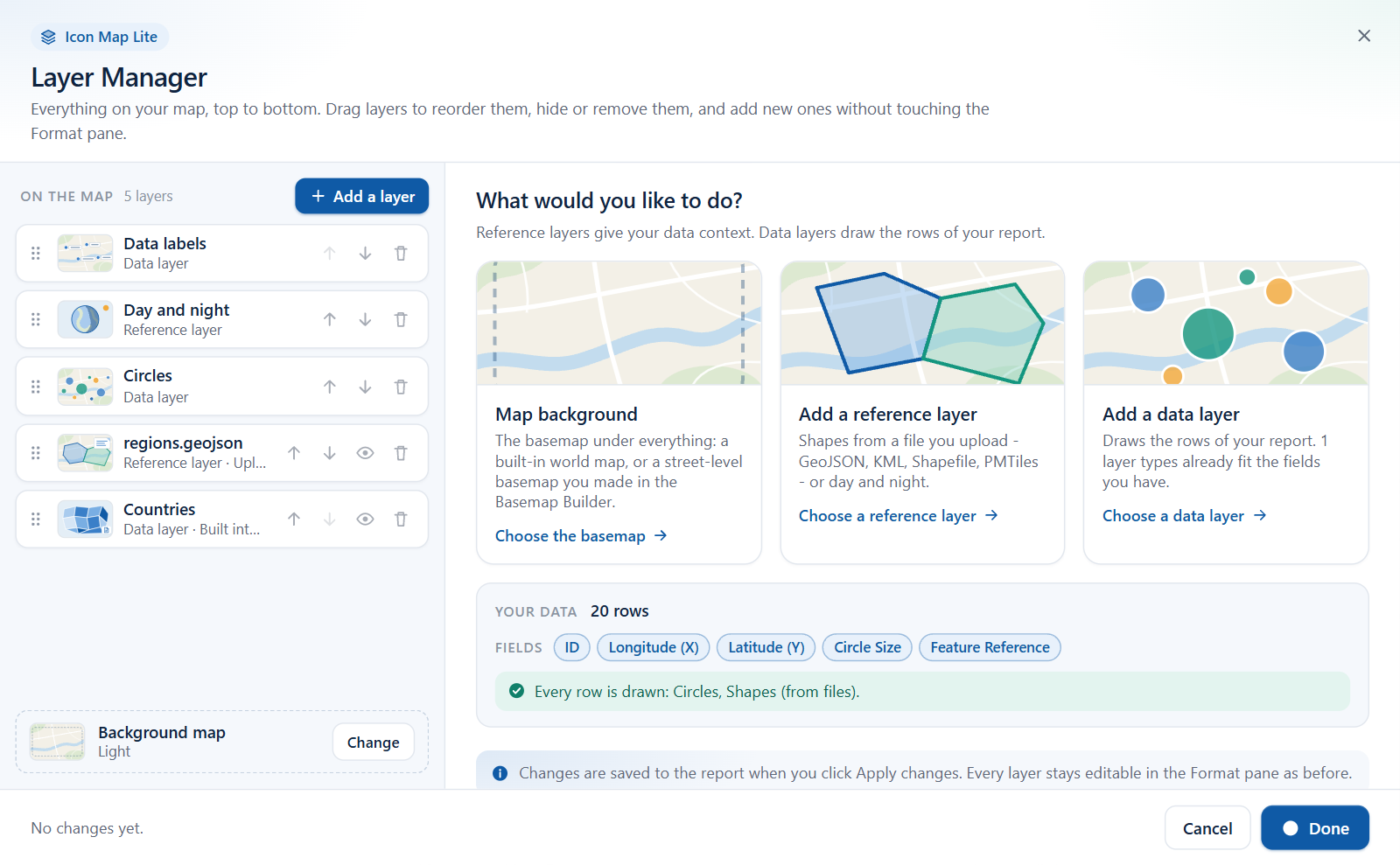Move Circles layer down
The height and width of the screenshot is (865, 1400).
tap(365, 387)
